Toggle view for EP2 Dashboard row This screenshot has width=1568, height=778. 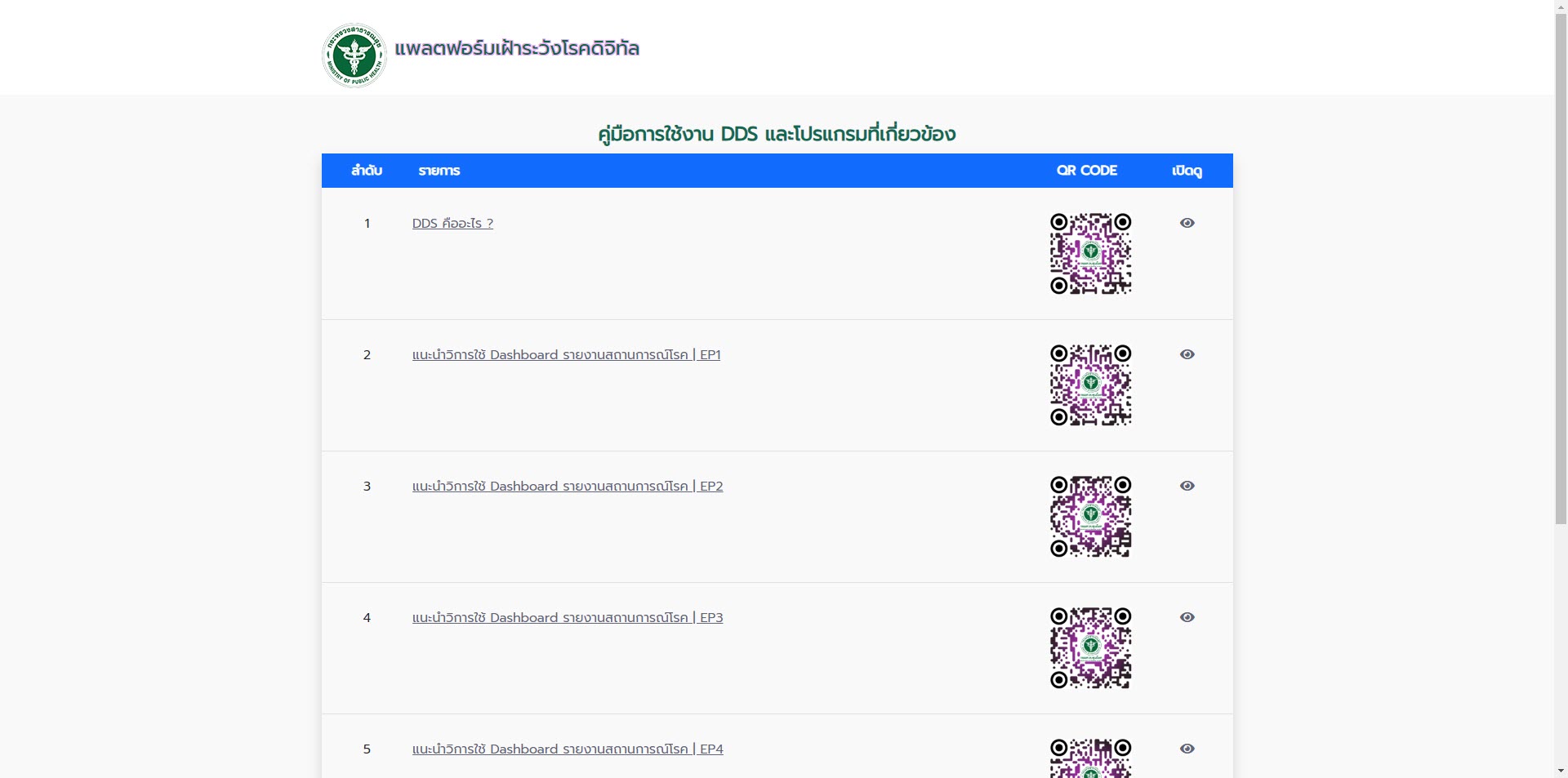pyautogui.click(x=1187, y=486)
